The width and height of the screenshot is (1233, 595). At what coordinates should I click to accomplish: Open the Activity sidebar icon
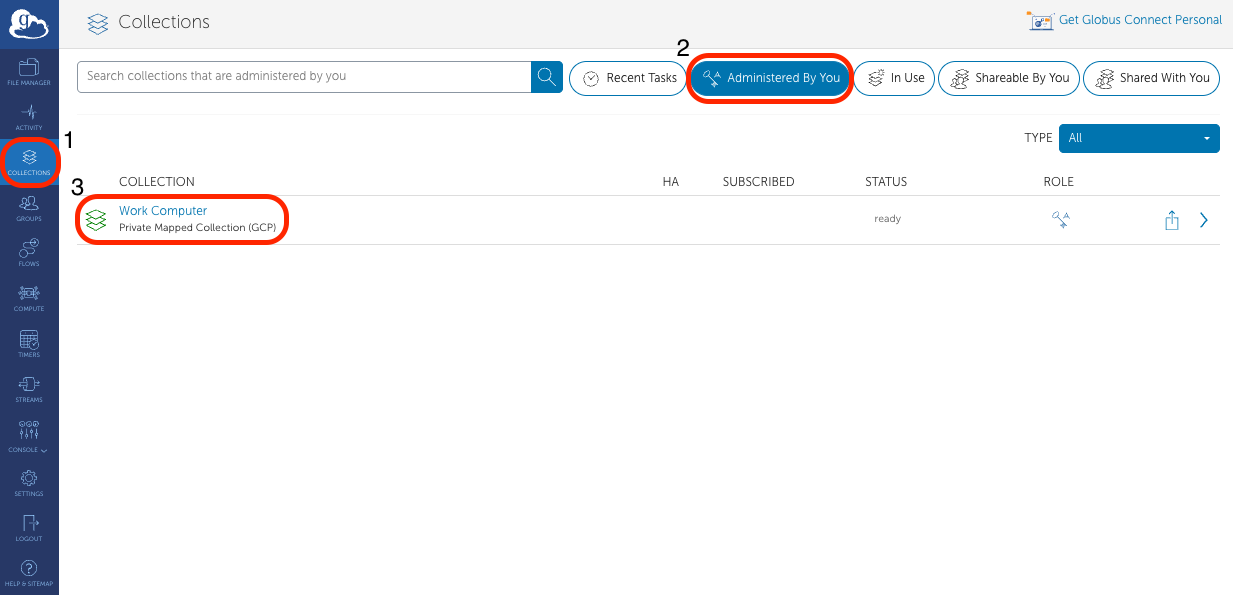(29, 117)
